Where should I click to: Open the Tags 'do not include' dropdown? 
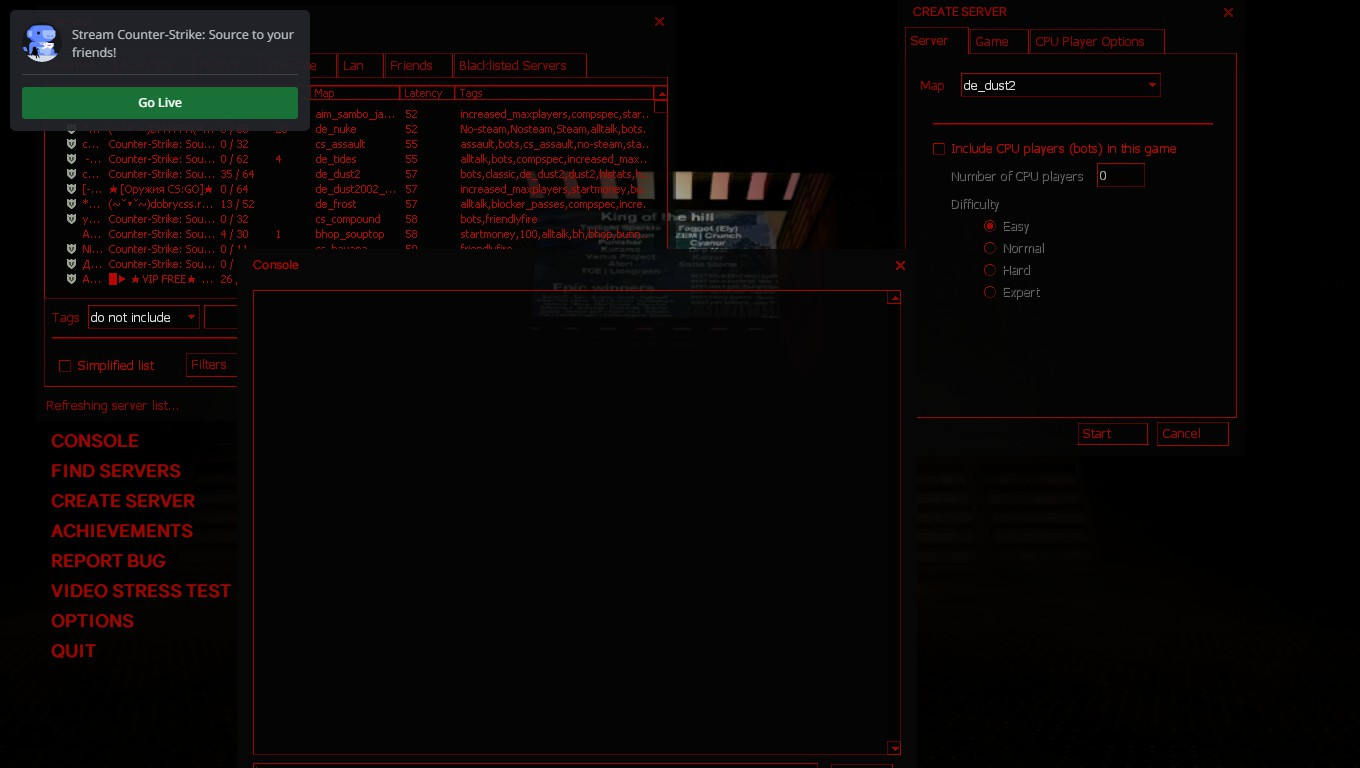144,317
